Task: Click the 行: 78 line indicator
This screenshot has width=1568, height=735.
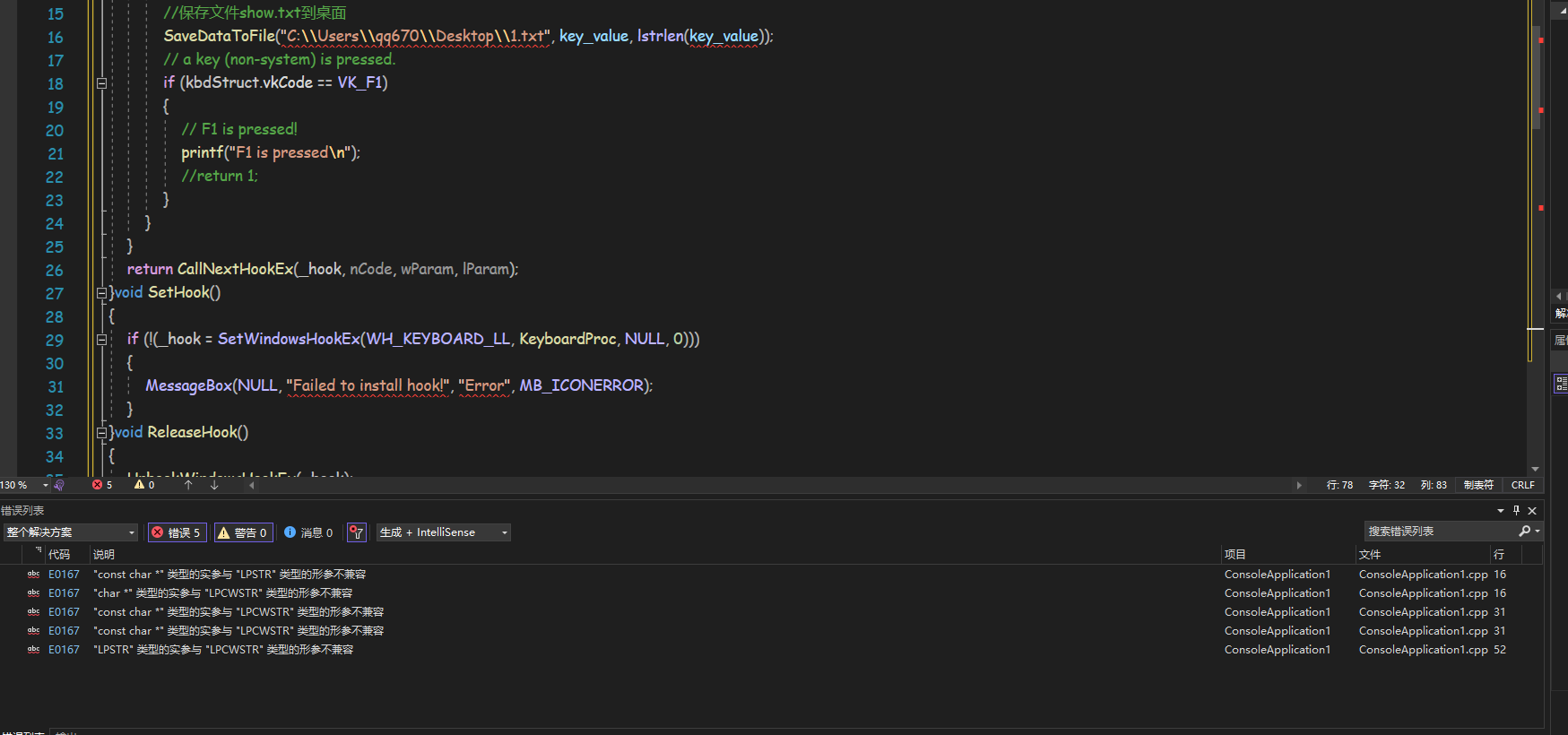Action: pos(1339,485)
